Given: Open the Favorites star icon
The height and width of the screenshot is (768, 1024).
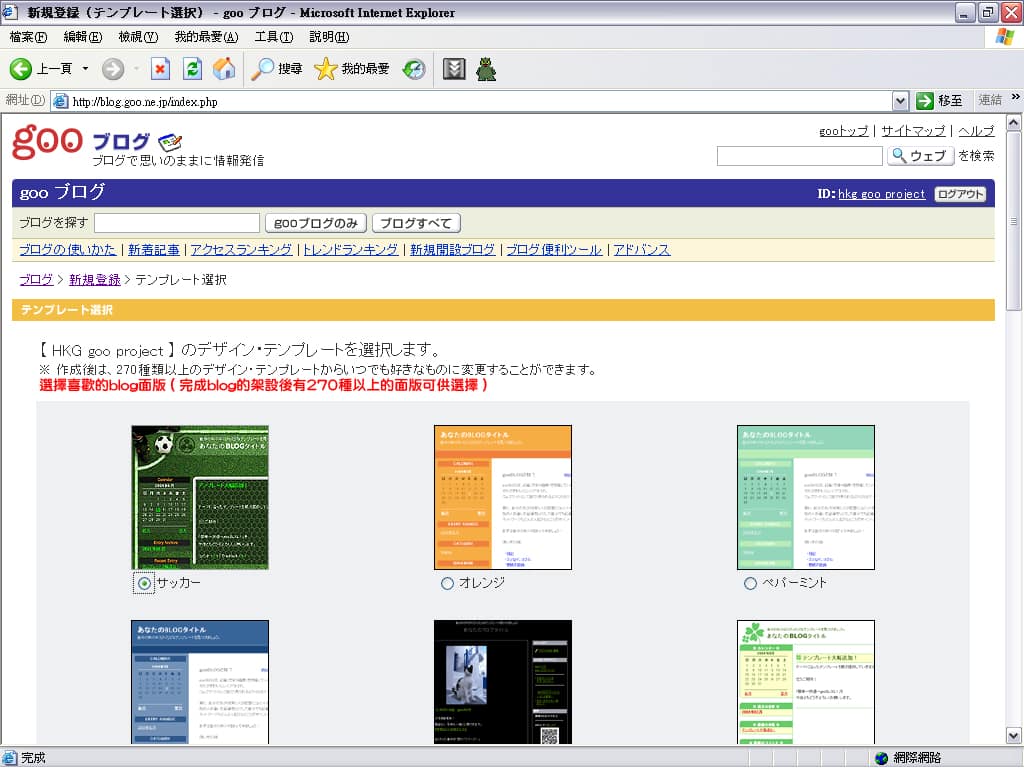Looking at the screenshot, I should pyautogui.click(x=326, y=69).
